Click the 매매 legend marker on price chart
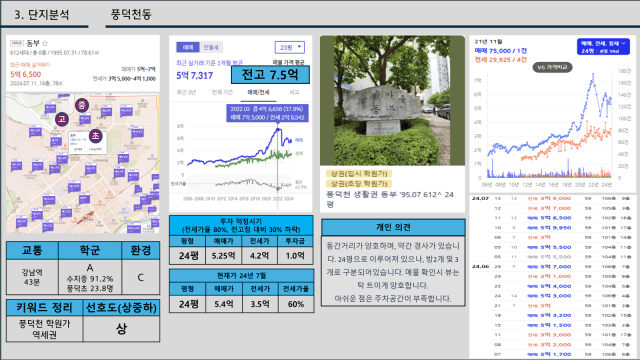The width and height of the screenshot is (640, 360). pyautogui.click(x=299, y=140)
